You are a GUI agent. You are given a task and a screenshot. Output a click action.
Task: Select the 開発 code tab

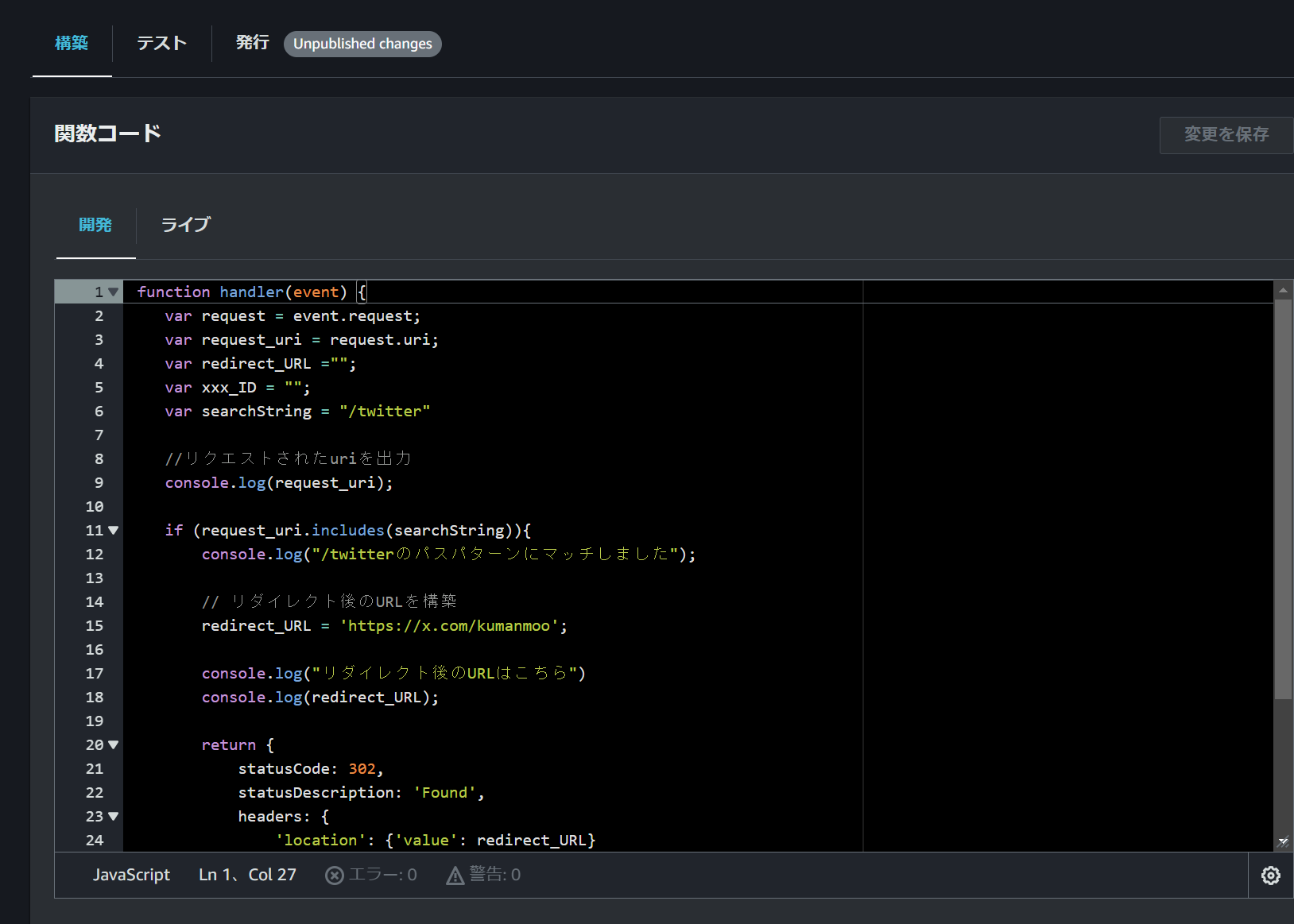[x=95, y=225]
